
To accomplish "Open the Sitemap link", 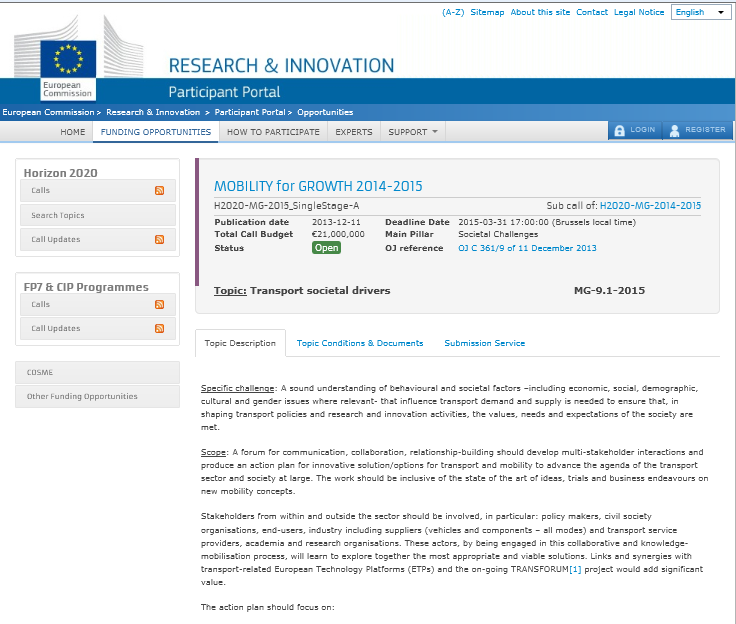I will coord(487,12).
